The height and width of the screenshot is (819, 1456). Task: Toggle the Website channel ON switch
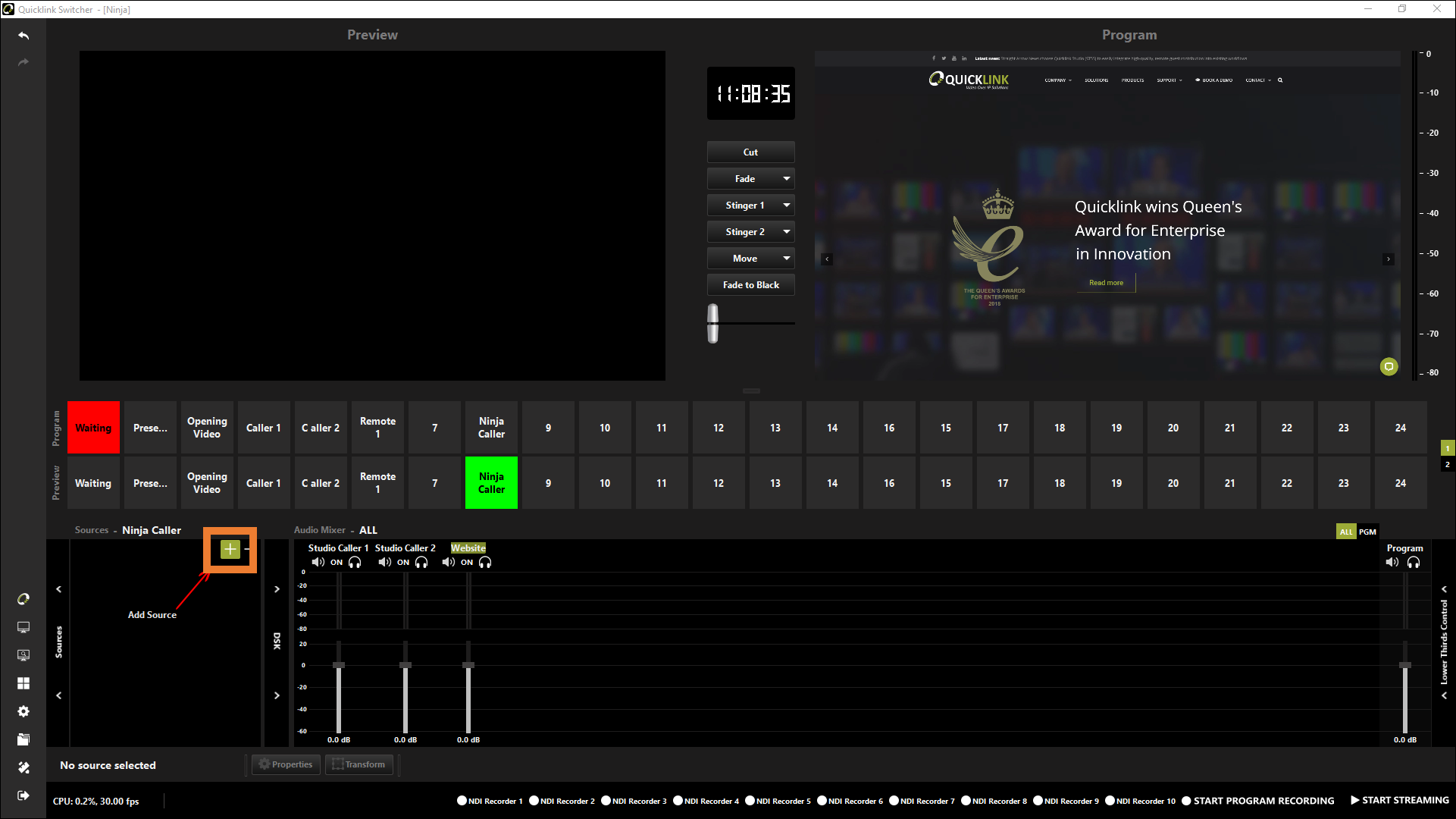tap(467, 562)
